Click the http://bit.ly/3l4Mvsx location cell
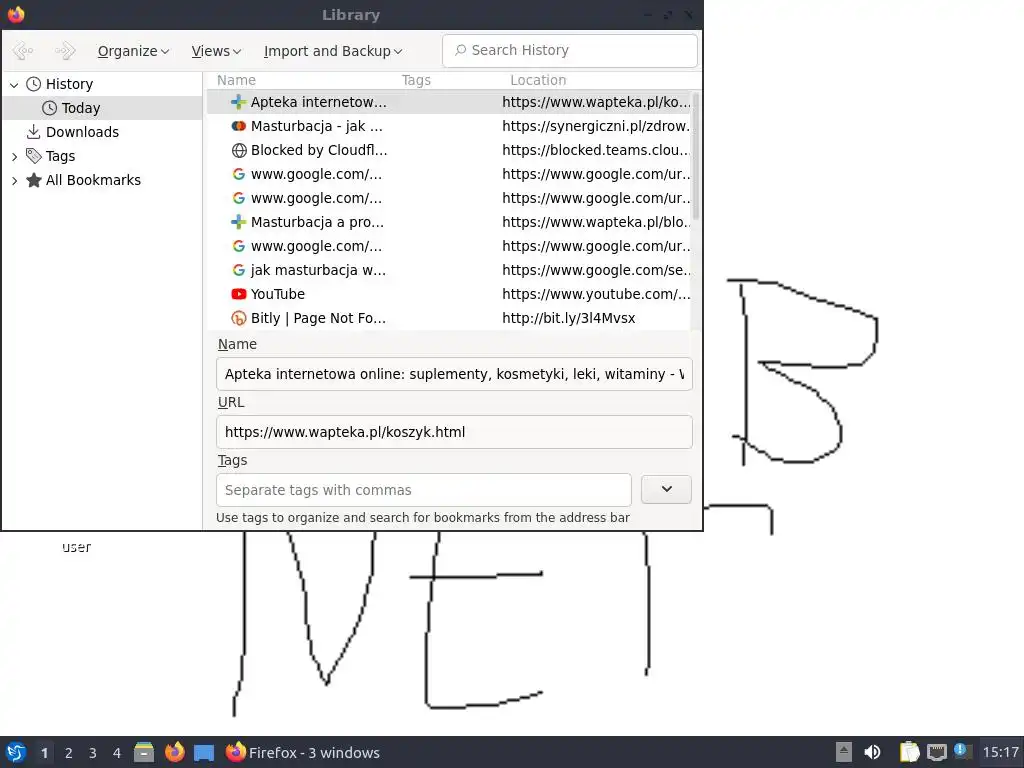This screenshot has width=1024, height=768. (x=568, y=319)
